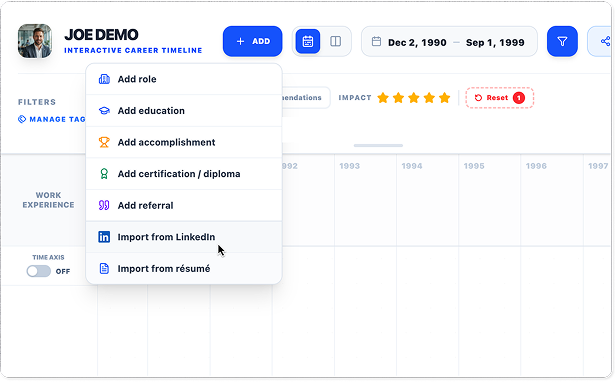Click the share icon button

[605, 41]
